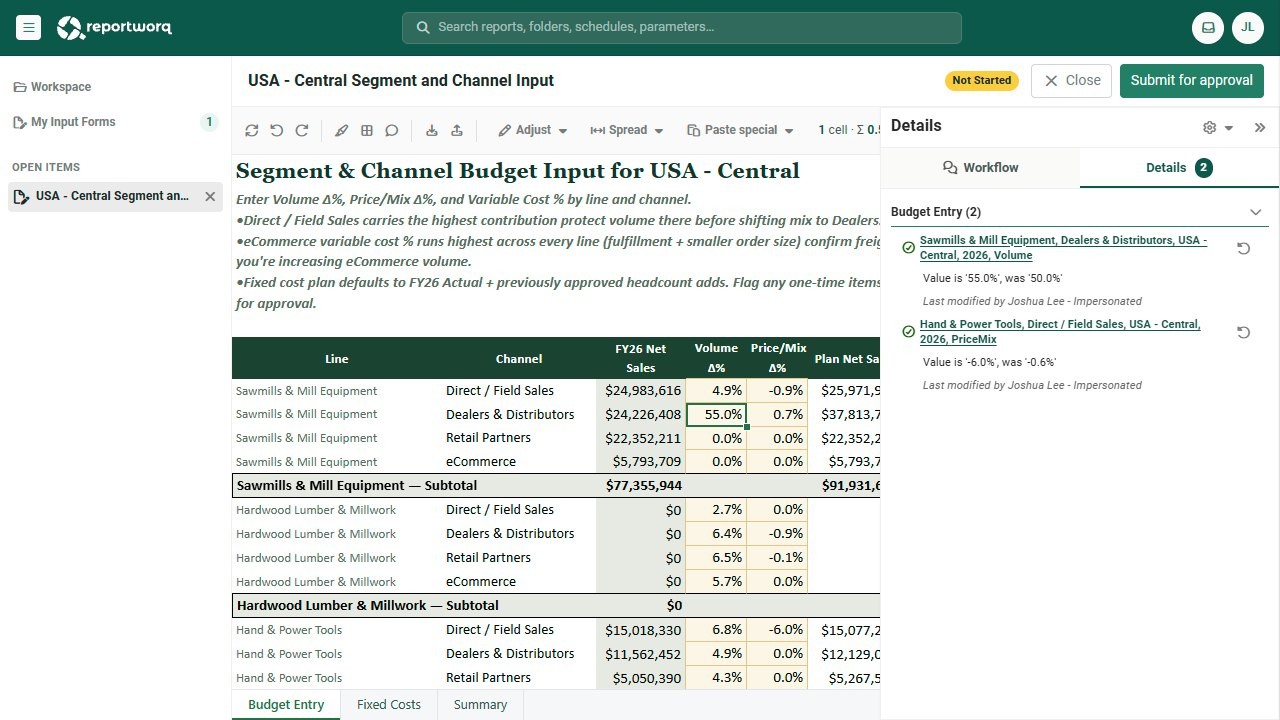Open the inbox notifications icon
The height and width of the screenshot is (720, 1280).
point(1208,28)
